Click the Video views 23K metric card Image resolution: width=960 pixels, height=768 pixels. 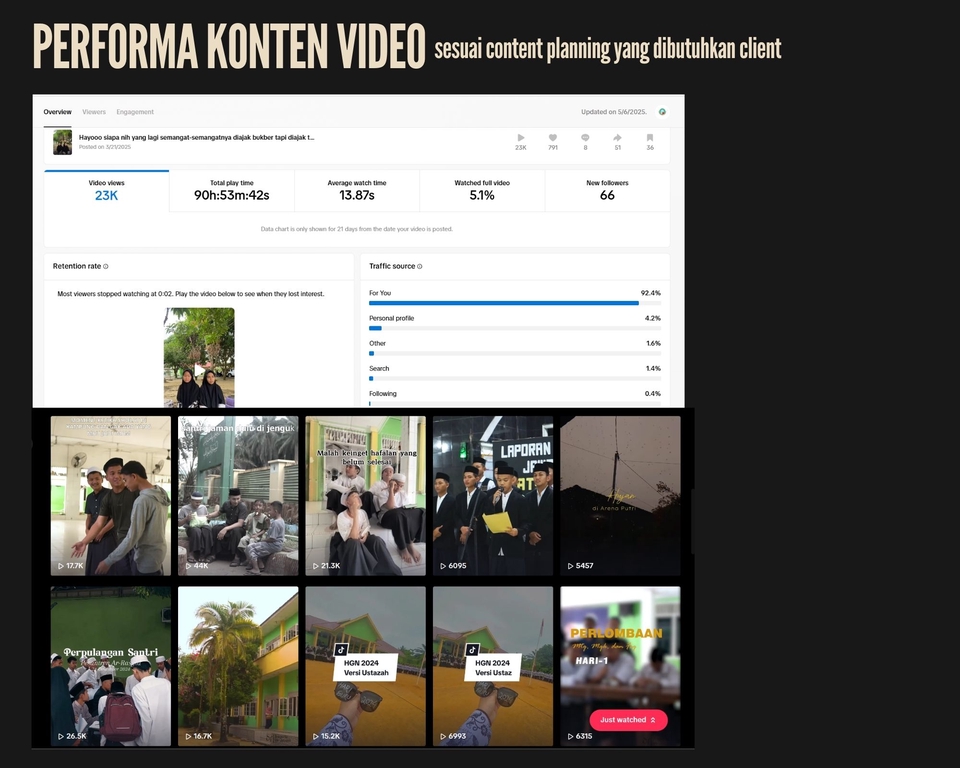(106, 192)
